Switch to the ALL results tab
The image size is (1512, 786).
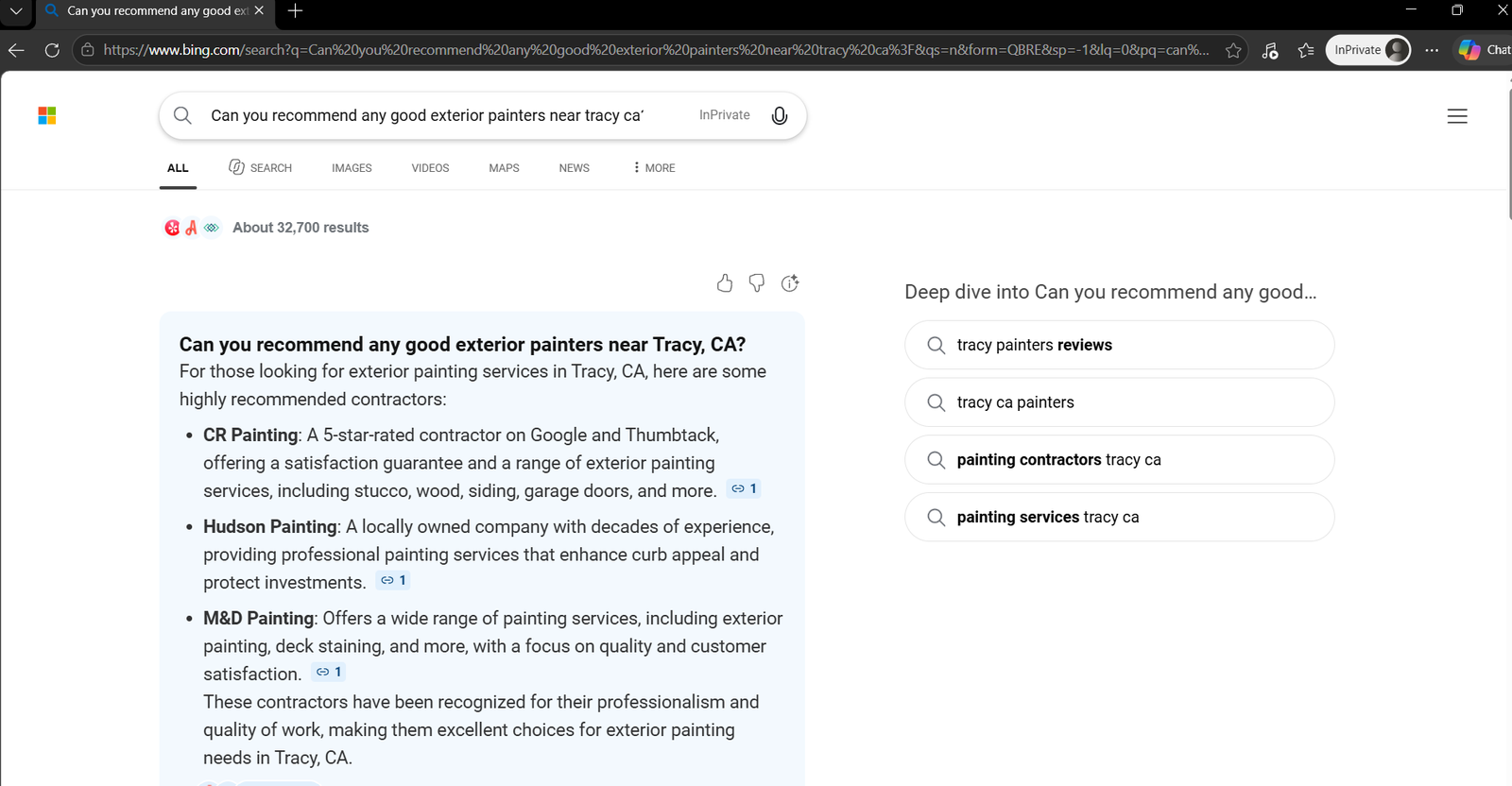pyautogui.click(x=178, y=168)
